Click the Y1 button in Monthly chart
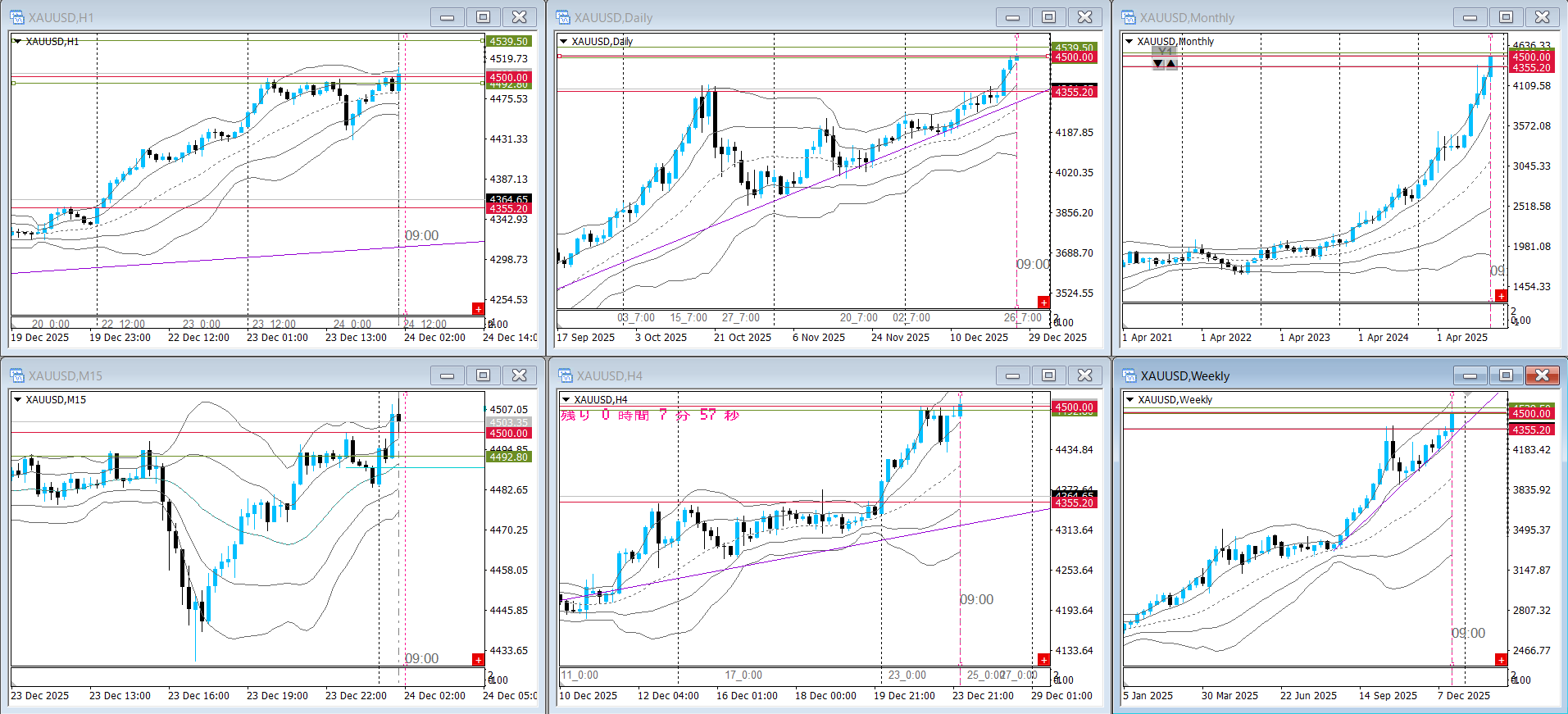 [1165, 52]
